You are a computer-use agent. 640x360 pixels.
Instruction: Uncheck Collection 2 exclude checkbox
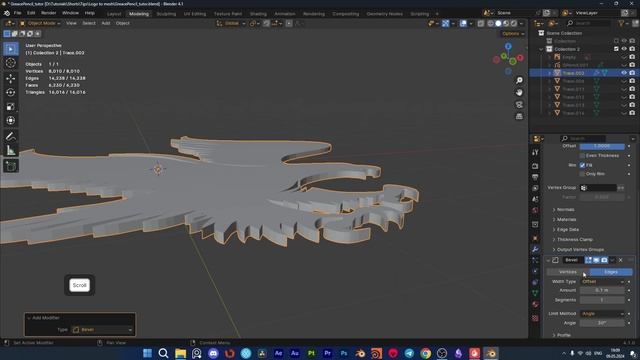tap(616, 49)
